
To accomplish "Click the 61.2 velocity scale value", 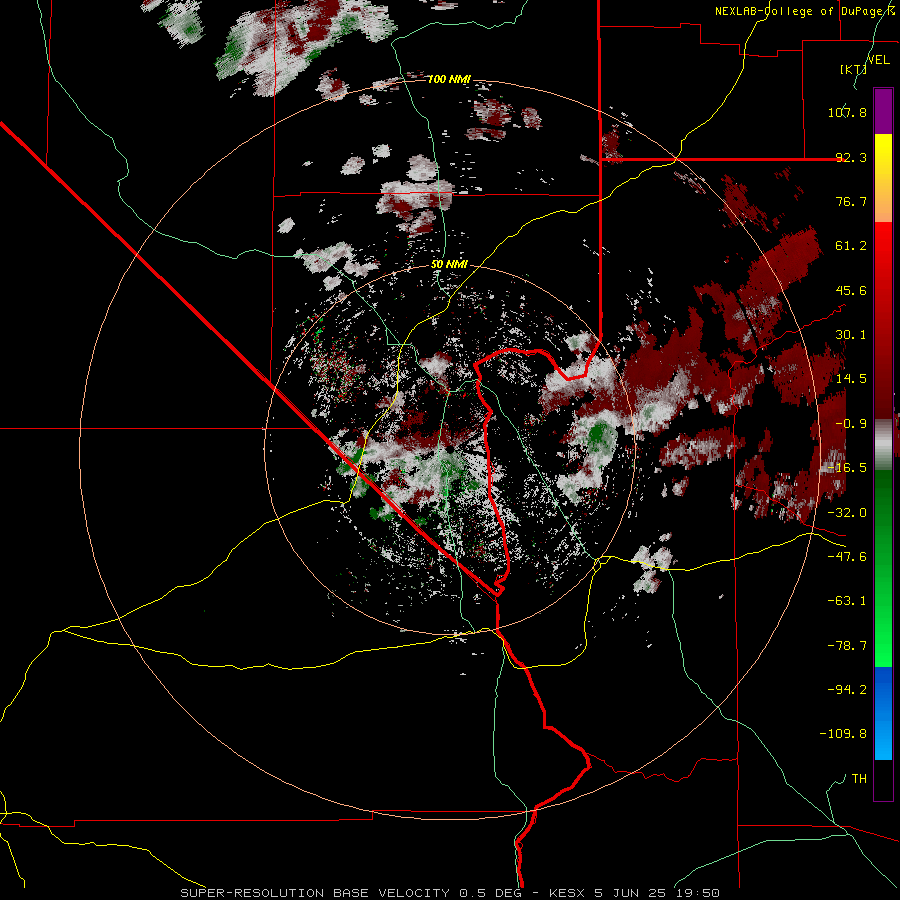I will click(851, 246).
